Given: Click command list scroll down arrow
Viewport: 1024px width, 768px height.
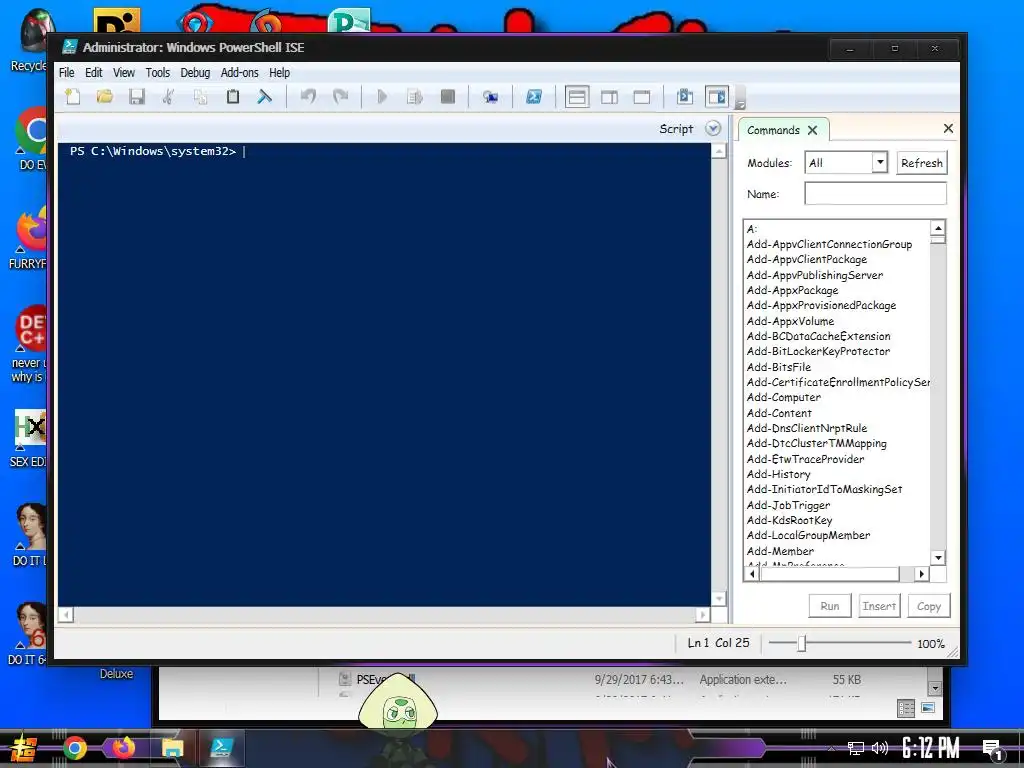Looking at the screenshot, I should (x=938, y=558).
